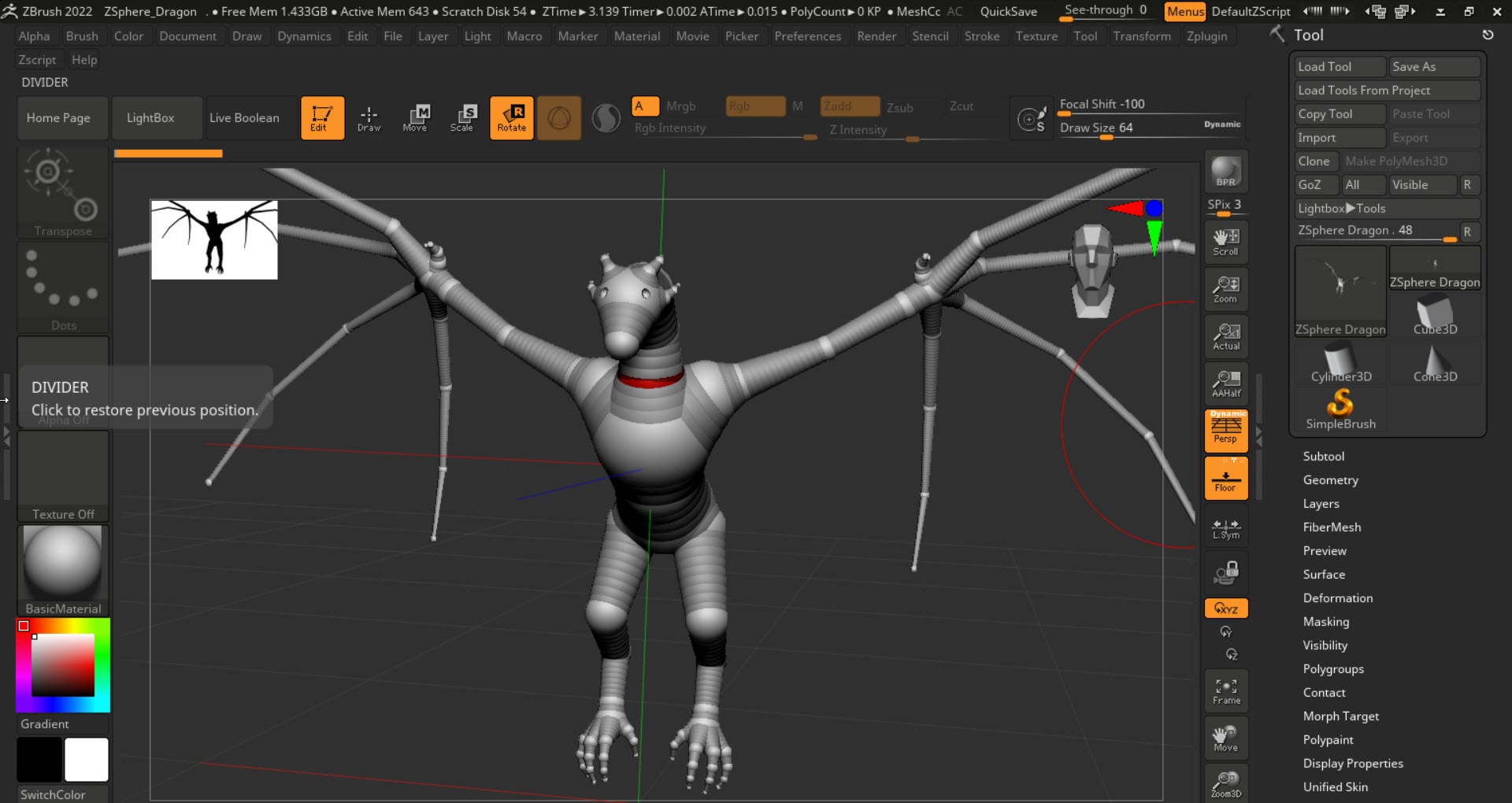This screenshot has width=1512, height=803.
Task: Expand the Display Properties section
Action: [1352, 764]
